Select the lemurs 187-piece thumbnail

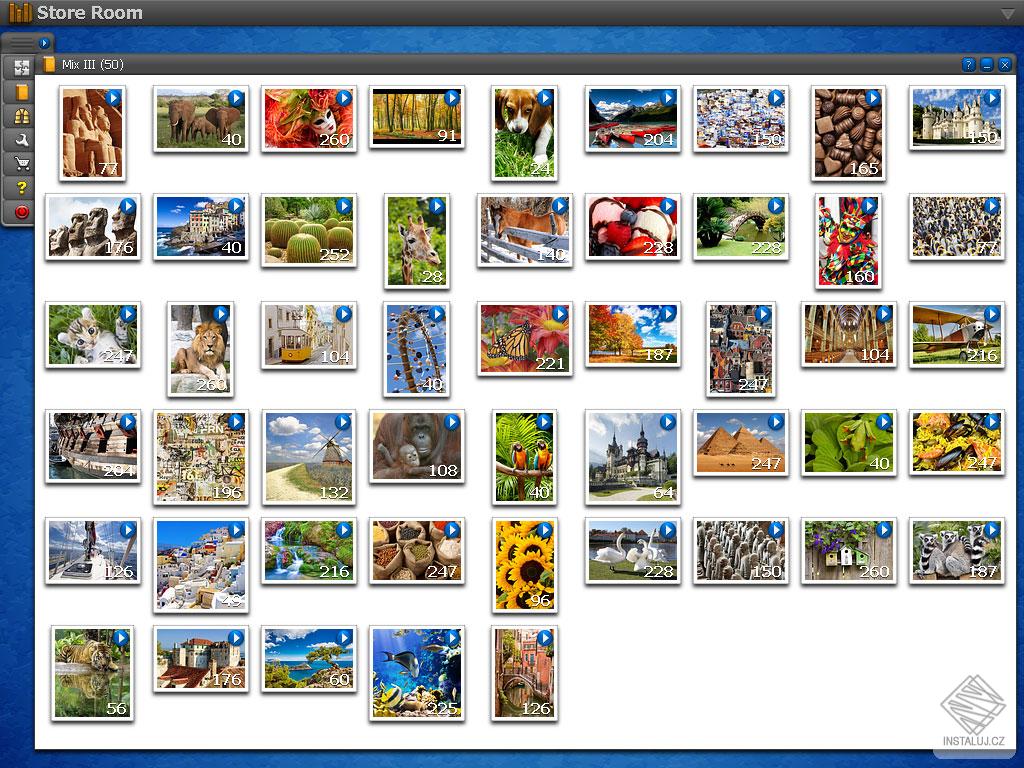point(957,551)
